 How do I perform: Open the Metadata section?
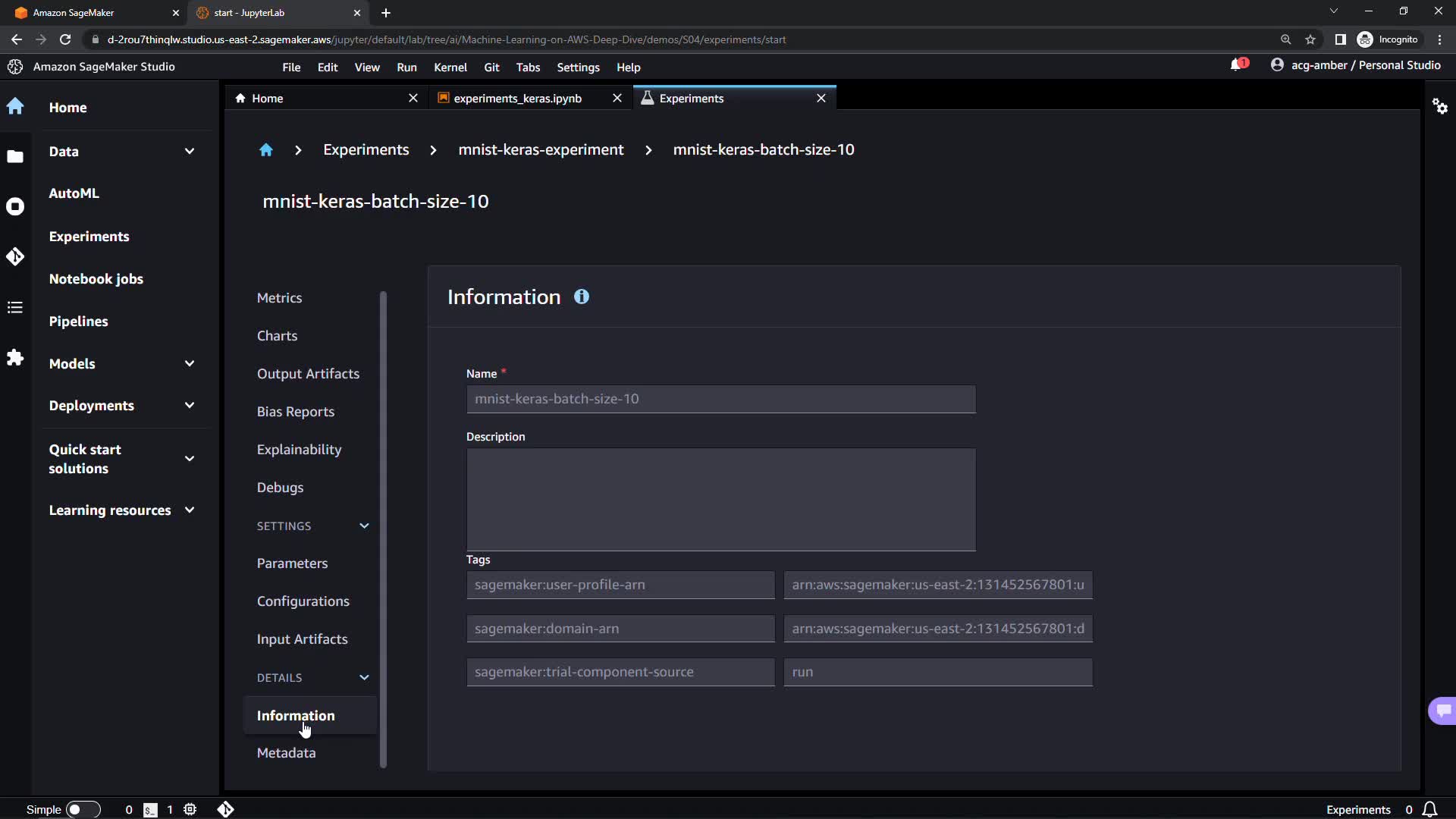286,753
